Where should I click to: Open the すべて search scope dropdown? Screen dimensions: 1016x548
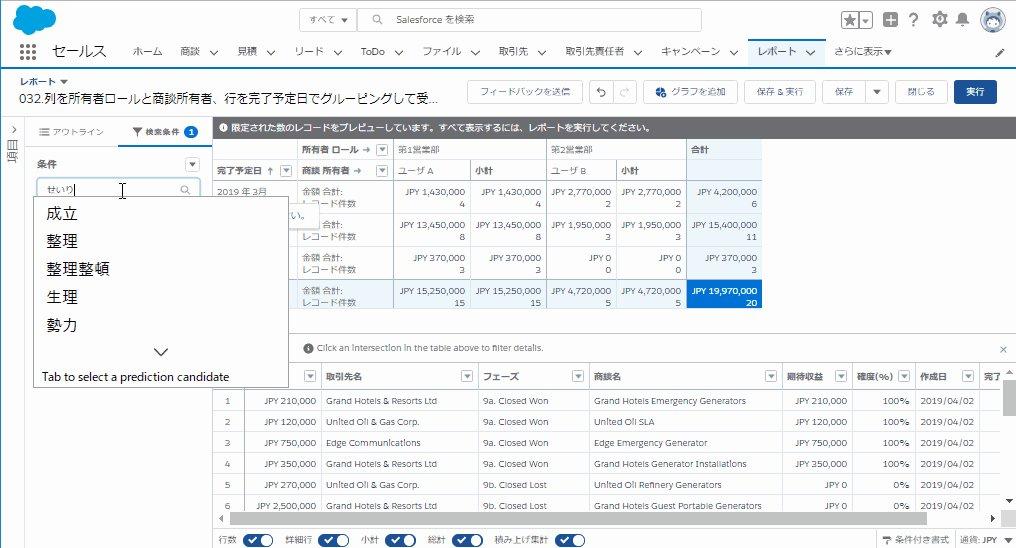(x=328, y=20)
